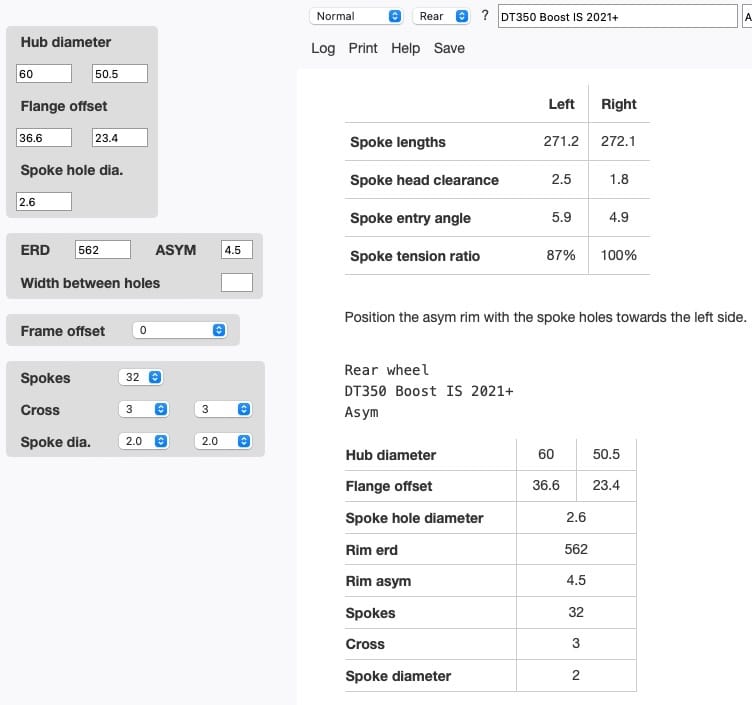Select the right flange offset field (23.4)
This screenshot has height=705, width=752.
[x=119, y=138]
